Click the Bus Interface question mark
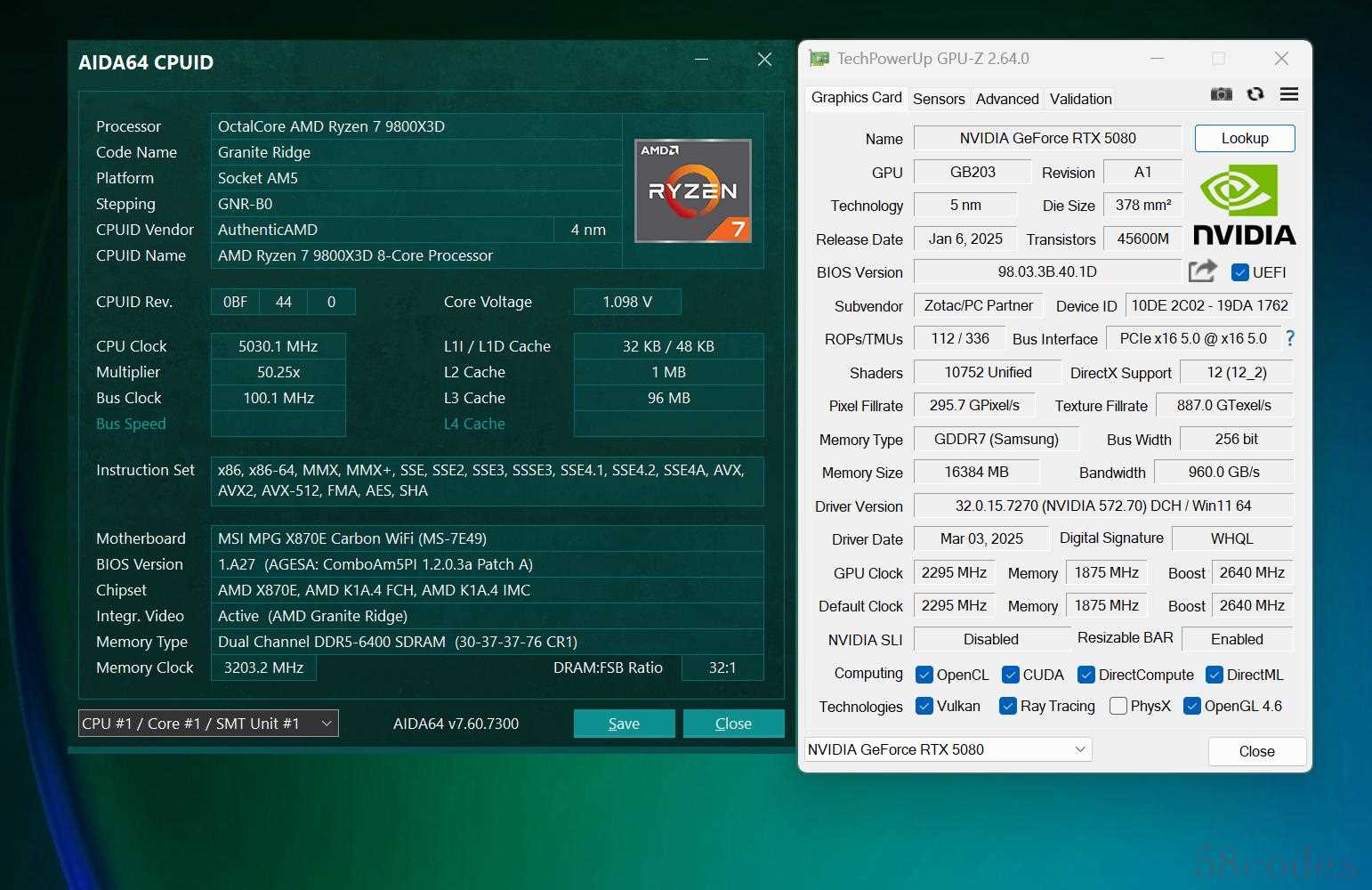 pos(1289,338)
